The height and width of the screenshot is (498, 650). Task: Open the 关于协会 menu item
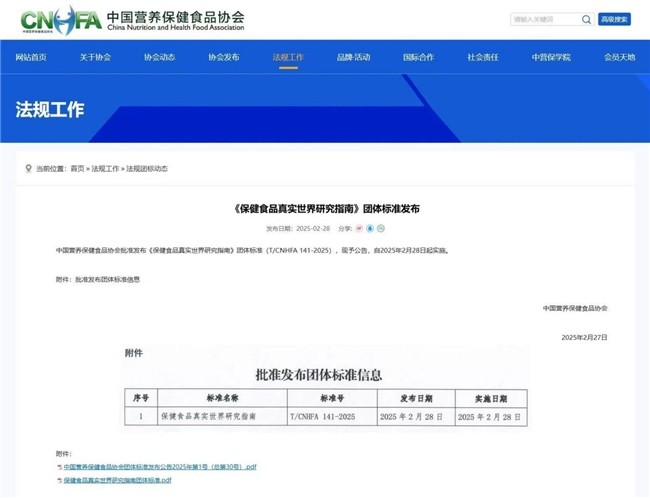point(95,57)
